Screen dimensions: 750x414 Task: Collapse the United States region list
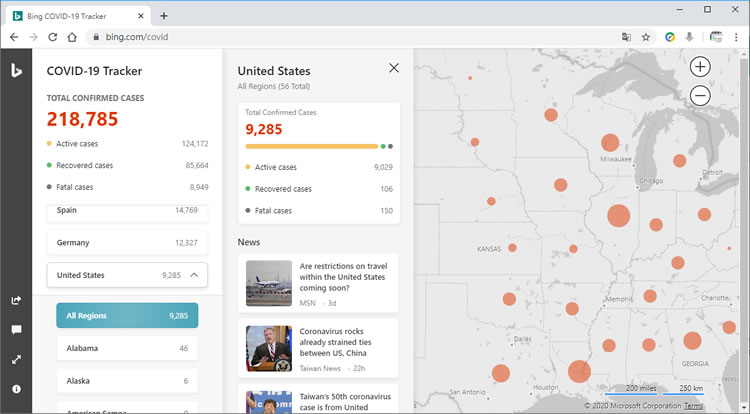click(194, 275)
